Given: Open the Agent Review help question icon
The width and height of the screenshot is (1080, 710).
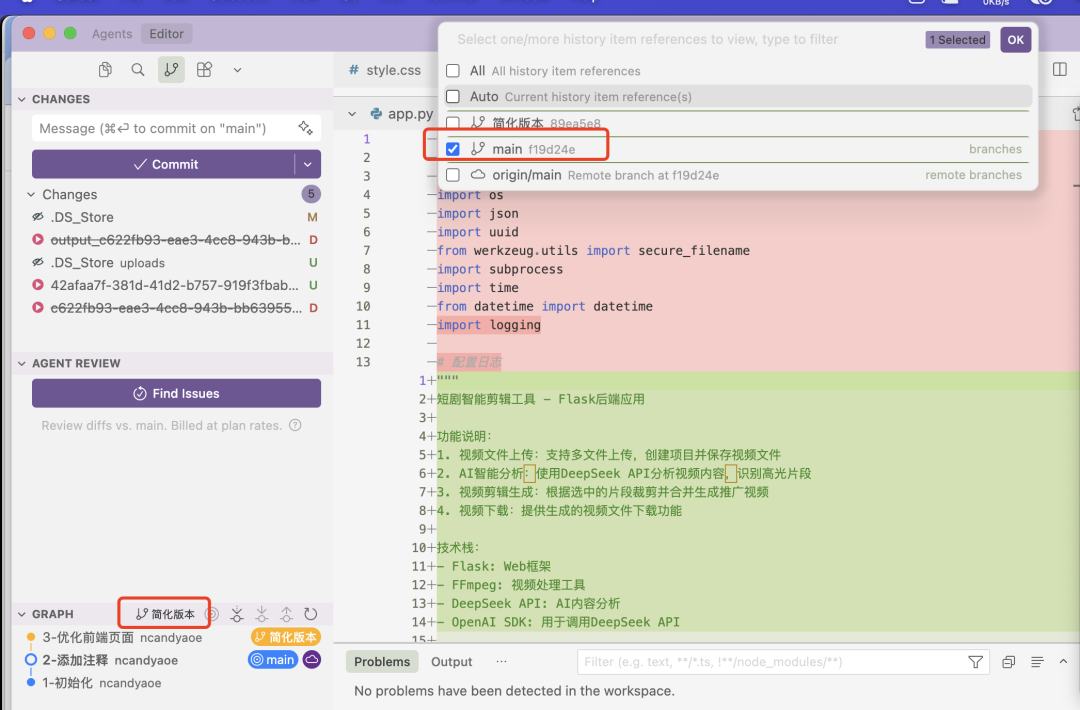Looking at the screenshot, I should pos(295,425).
